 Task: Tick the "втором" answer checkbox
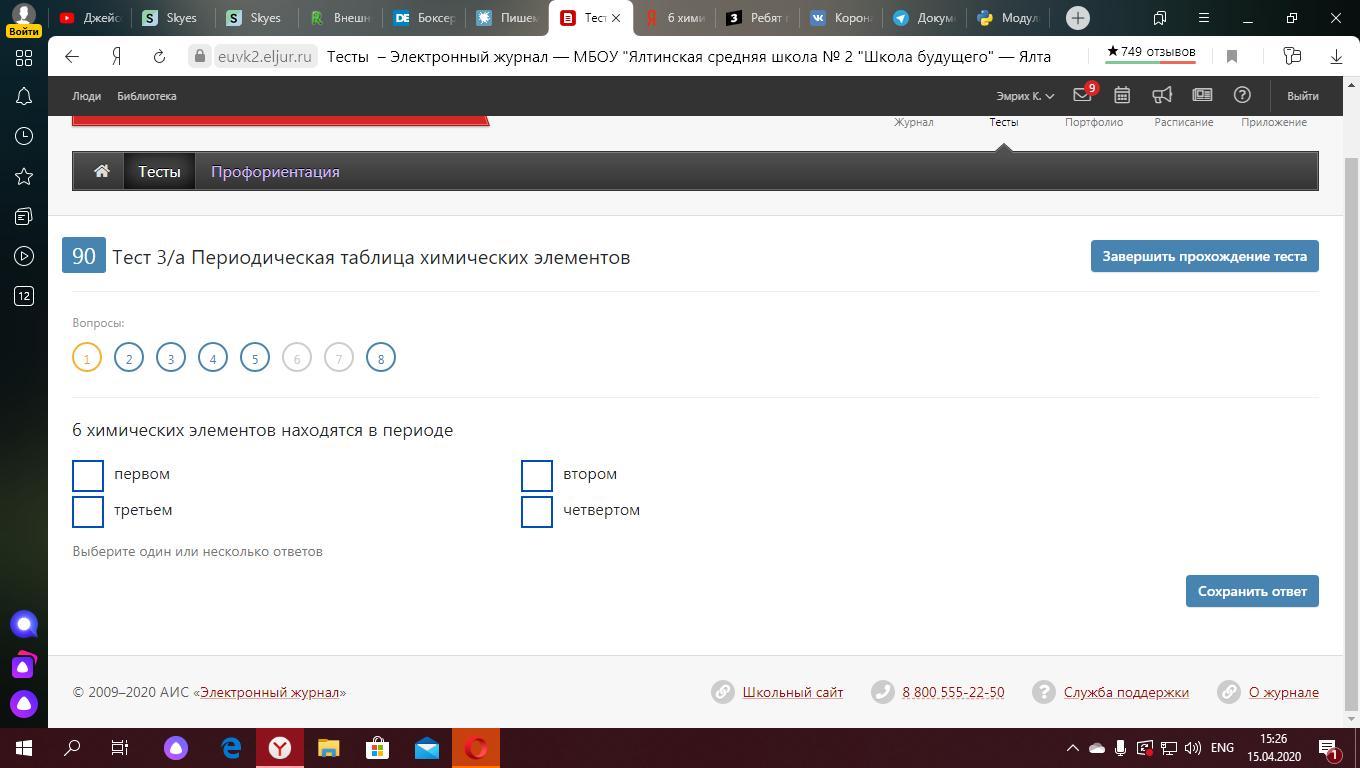(537, 476)
